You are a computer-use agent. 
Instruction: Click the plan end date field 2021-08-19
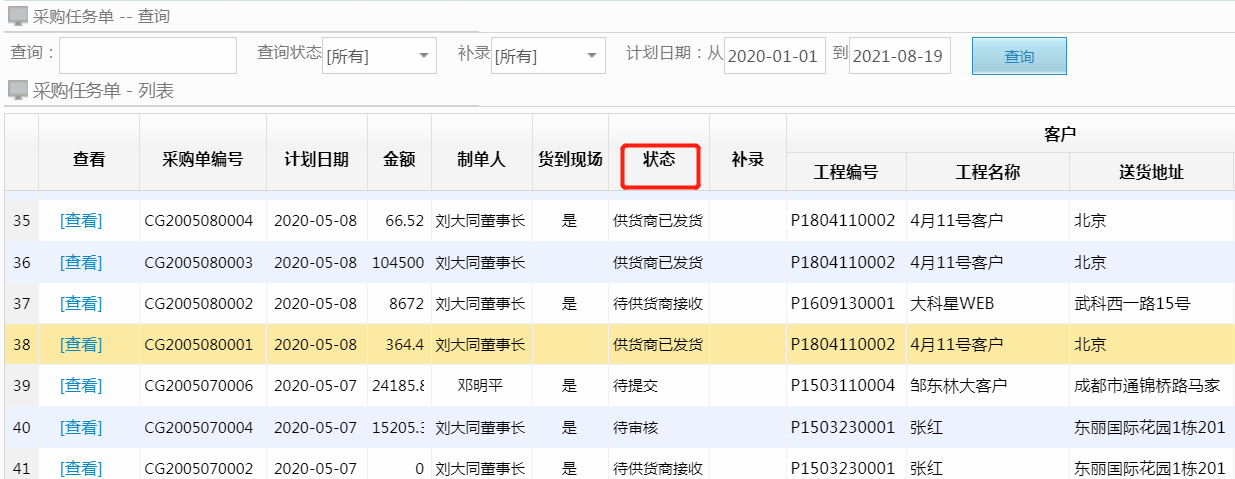pos(899,56)
